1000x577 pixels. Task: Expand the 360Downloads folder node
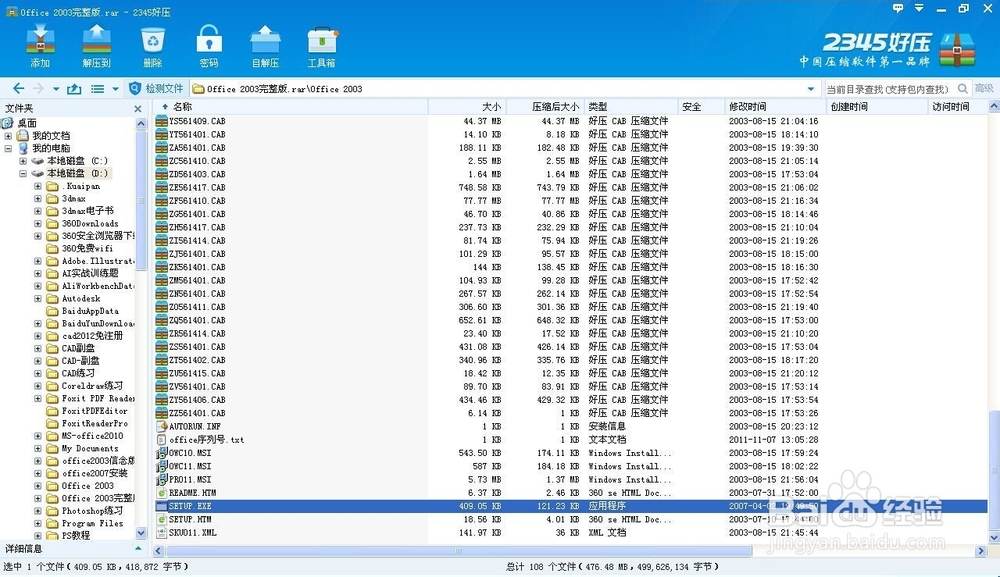38,224
